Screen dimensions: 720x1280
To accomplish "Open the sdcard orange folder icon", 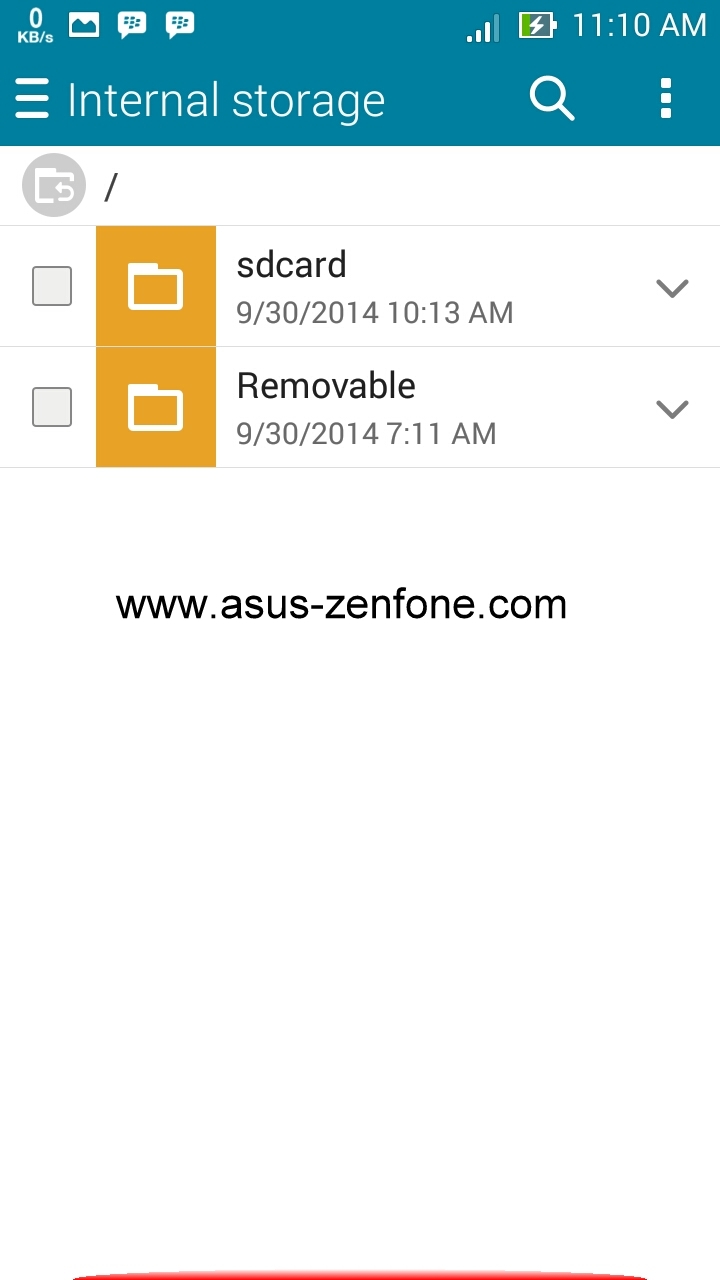I will click(156, 287).
